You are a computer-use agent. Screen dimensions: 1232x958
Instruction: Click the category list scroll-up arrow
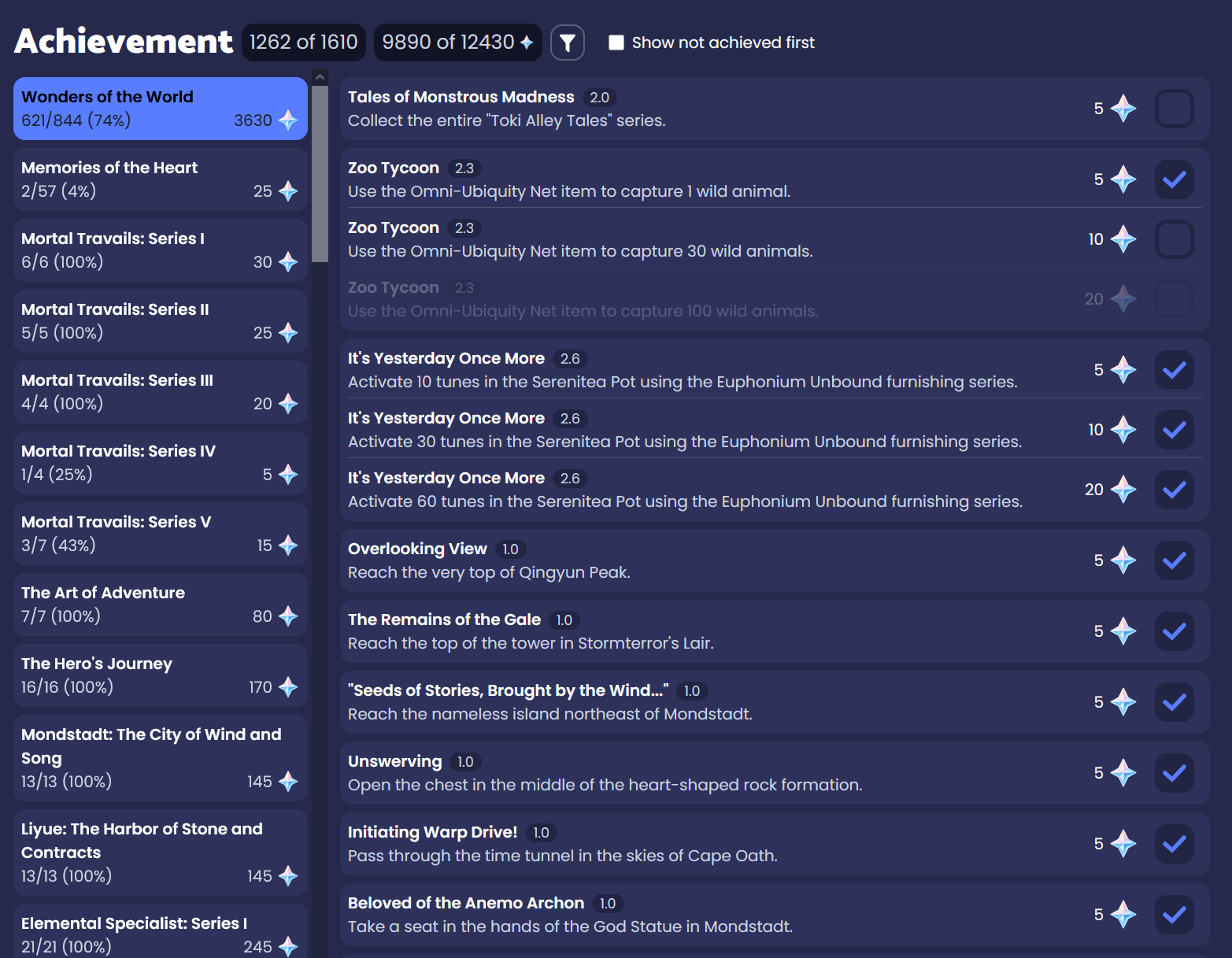pyautogui.click(x=320, y=77)
